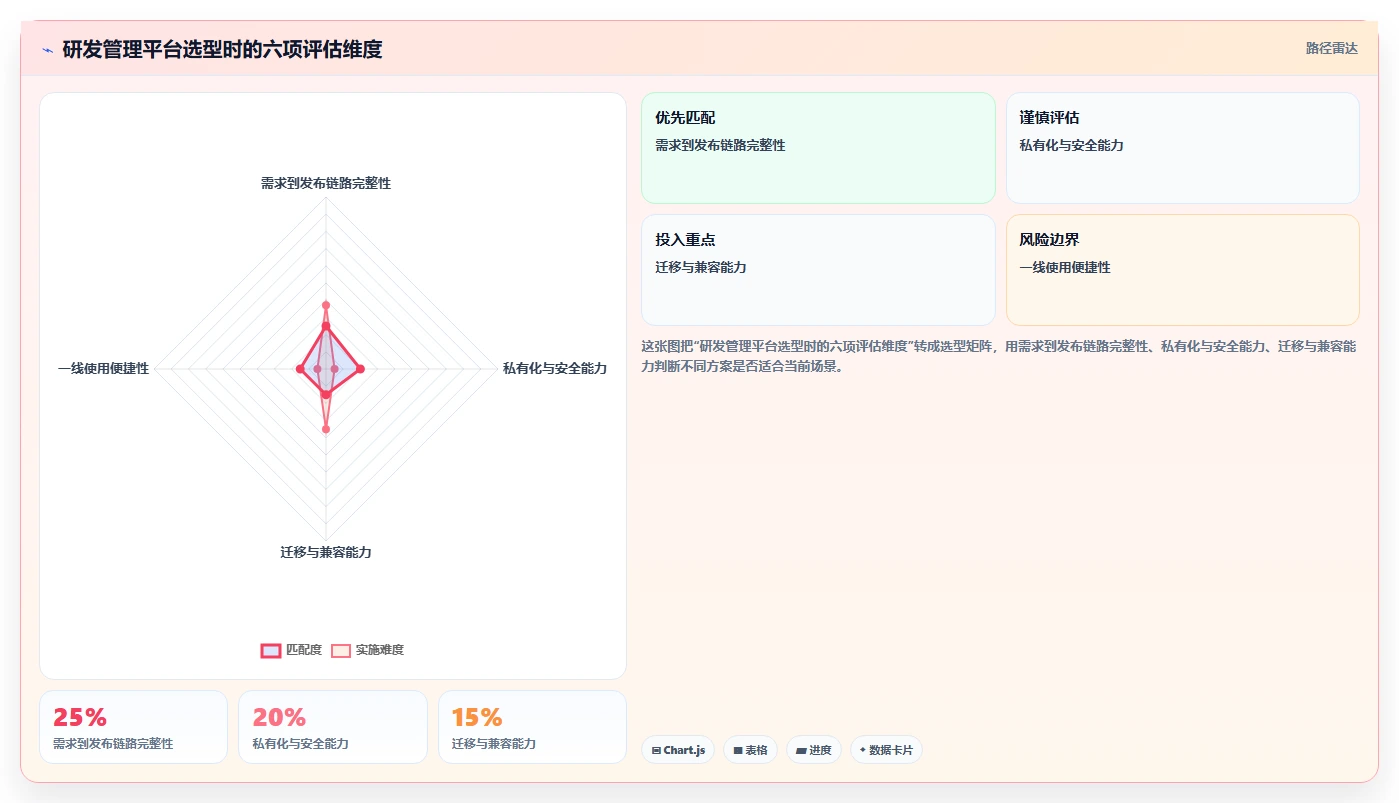1399x803 pixels.
Task: Click the 20% value text
Action: (x=279, y=717)
